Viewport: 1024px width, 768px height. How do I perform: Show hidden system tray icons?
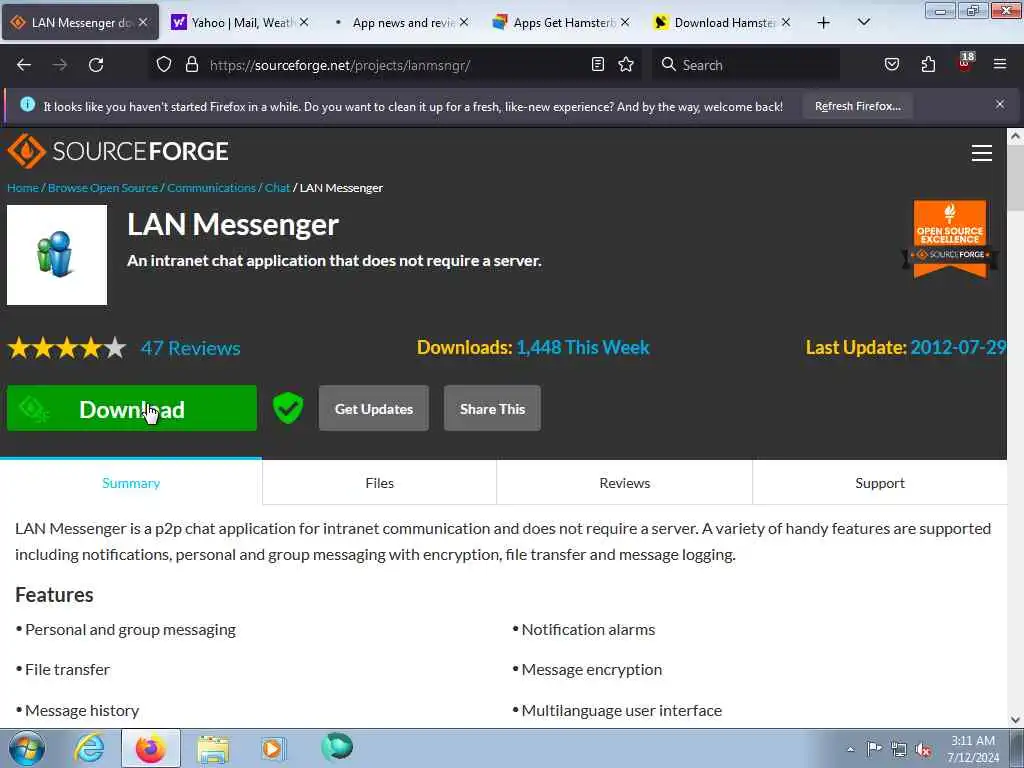point(850,749)
